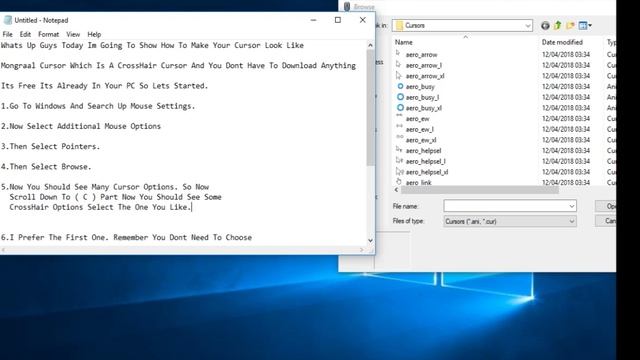Expand the File name dropdown arrow
The image size is (640, 360).
[x=571, y=206]
